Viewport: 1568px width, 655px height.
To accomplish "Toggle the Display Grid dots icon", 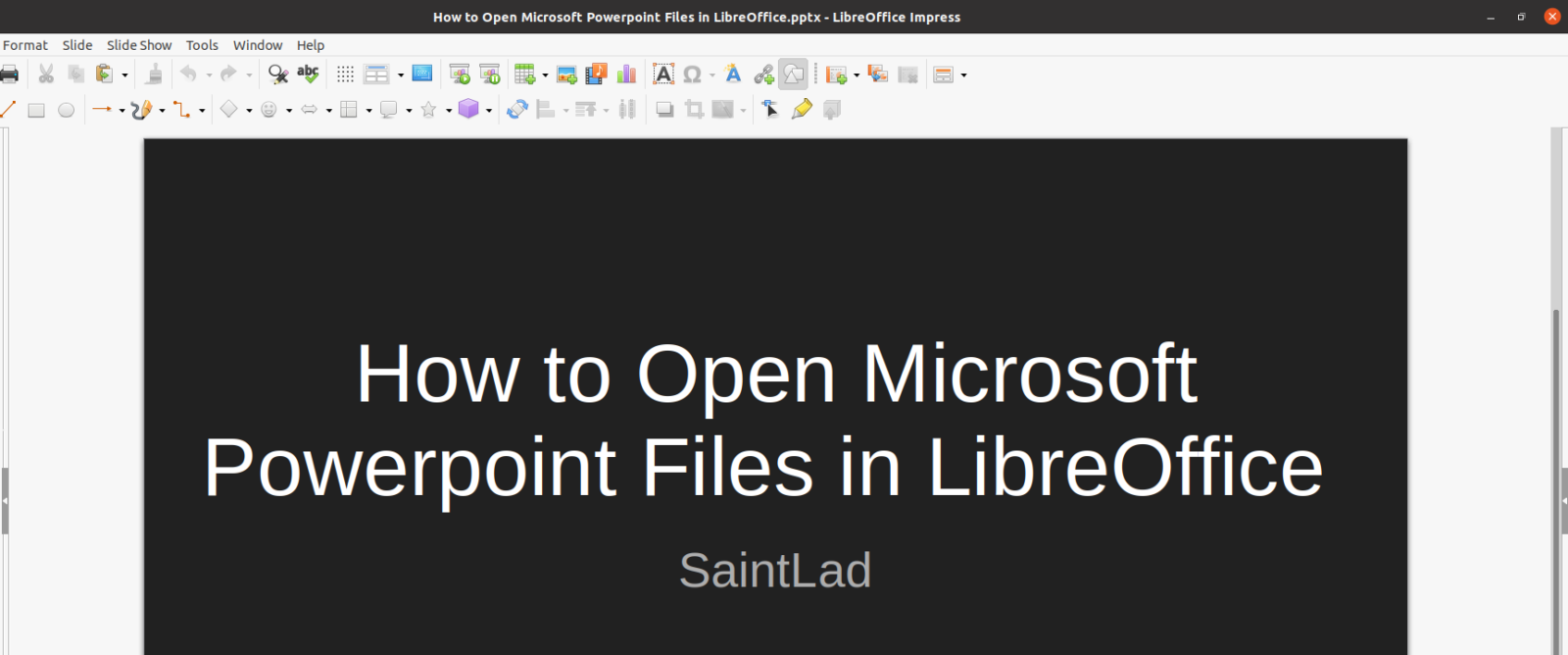I will tap(345, 75).
